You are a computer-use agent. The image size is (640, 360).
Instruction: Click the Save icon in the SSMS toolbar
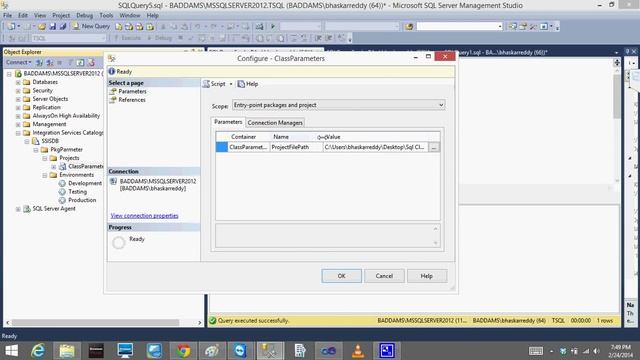pyautogui.click(x=53, y=27)
